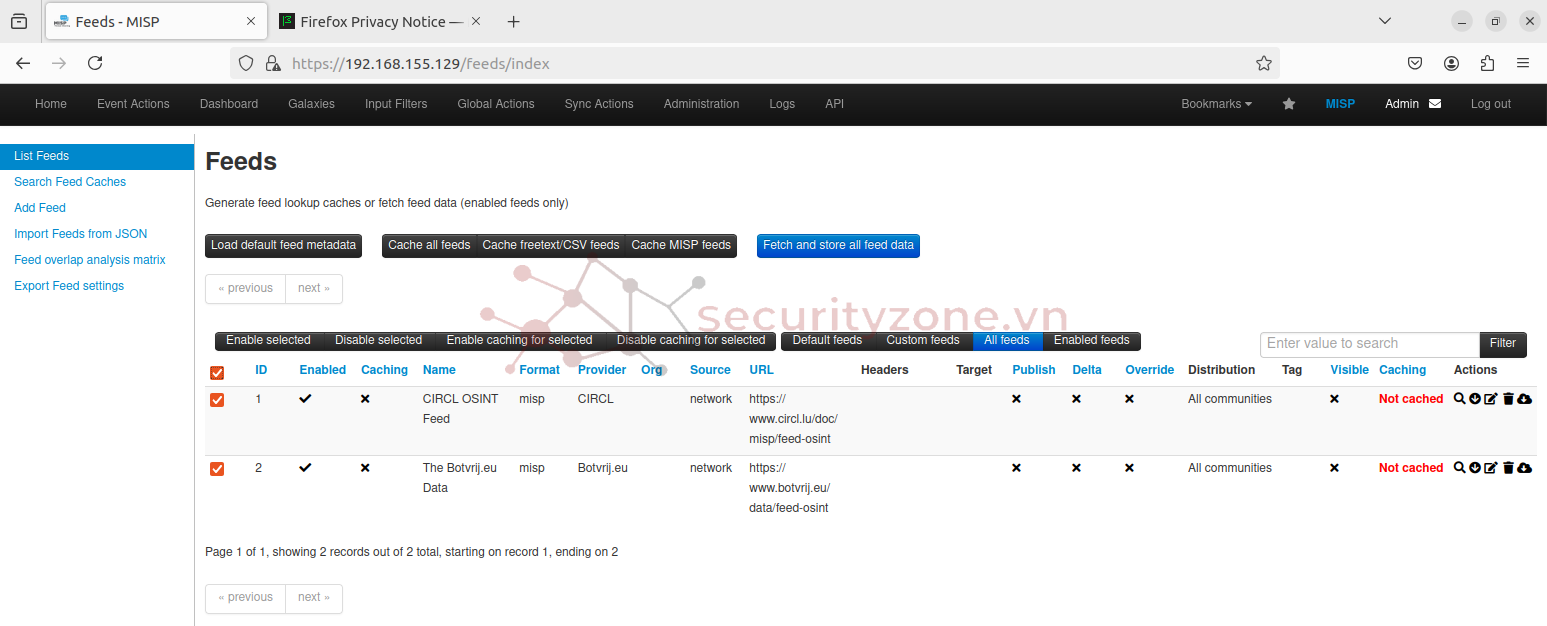Open the Sync Actions menu
The height and width of the screenshot is (626, 1547).
coord(599,104)
